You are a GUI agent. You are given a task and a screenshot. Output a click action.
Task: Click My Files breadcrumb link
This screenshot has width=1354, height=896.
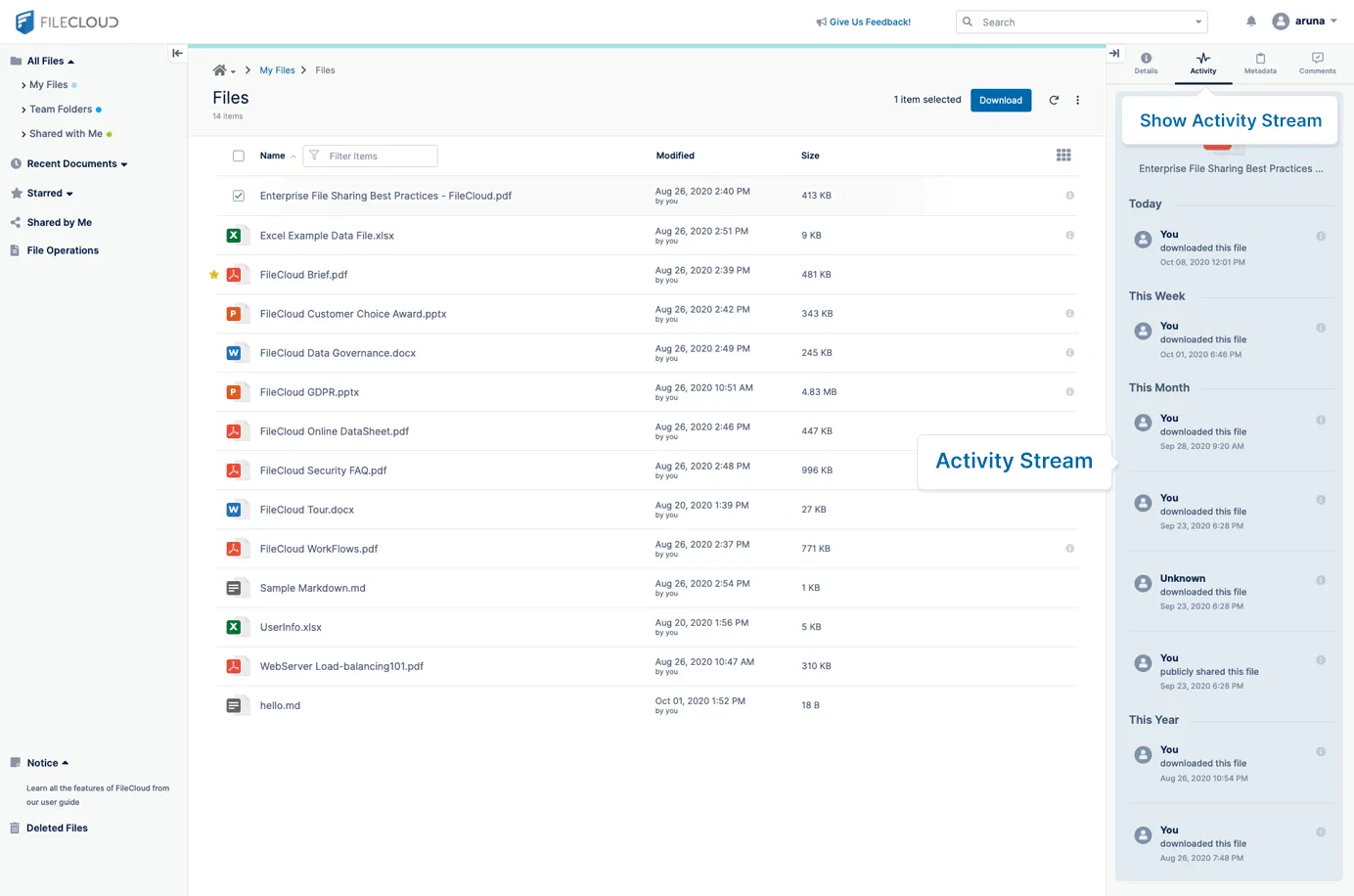click(x=277, y=70)
